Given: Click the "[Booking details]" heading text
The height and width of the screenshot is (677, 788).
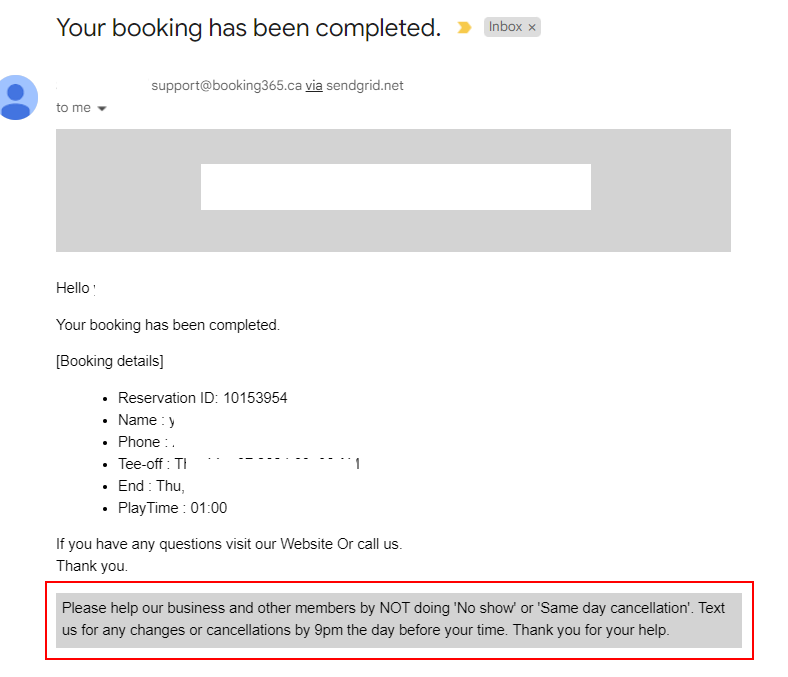Looking at the screenshot, I should 110,361.
